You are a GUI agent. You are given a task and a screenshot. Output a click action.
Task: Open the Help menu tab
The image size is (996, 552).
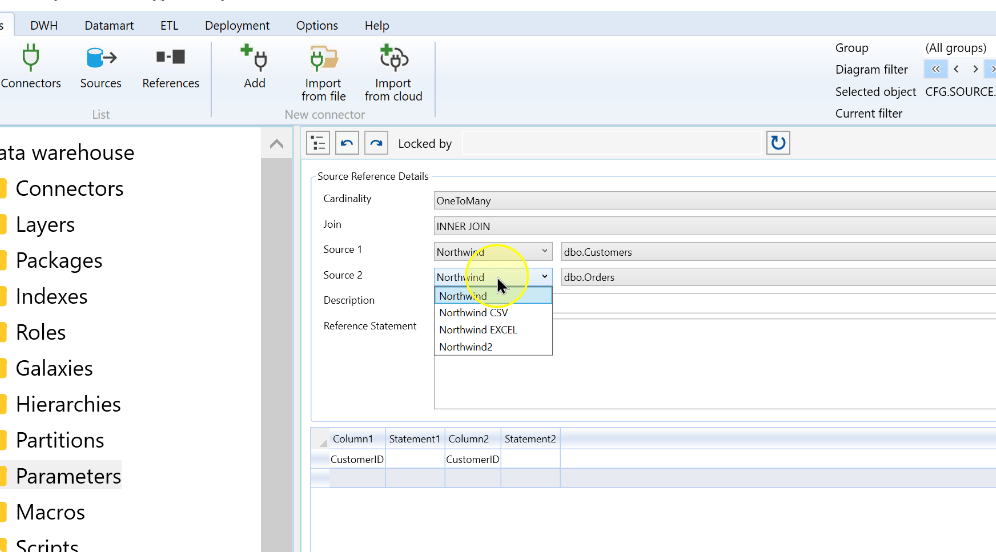[377, 25]
